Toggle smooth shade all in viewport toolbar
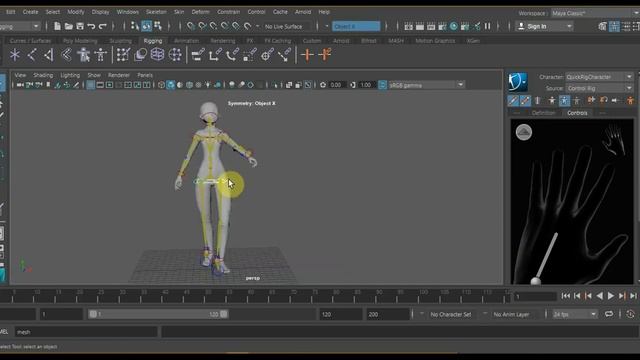 tap(171, 85)
